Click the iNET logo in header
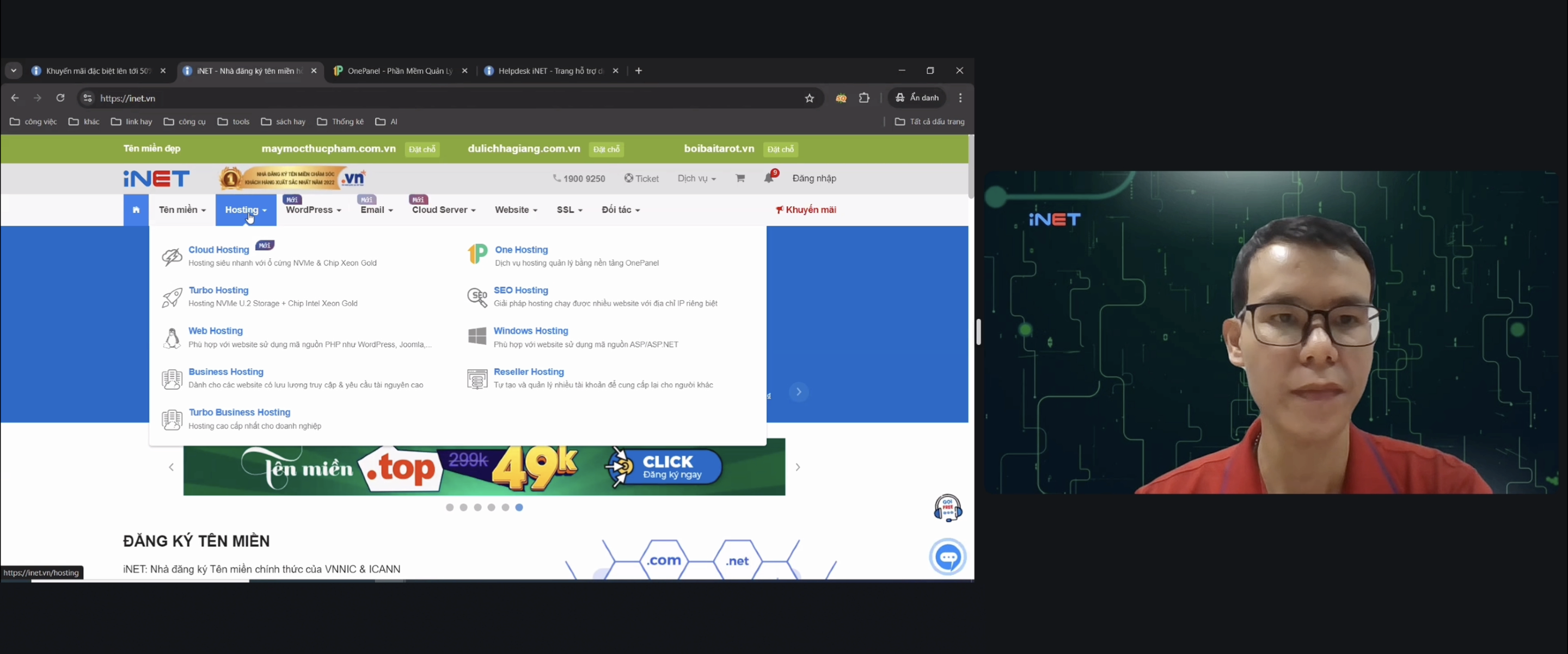The height and width of the screenshot is (654, 1568). point(156,178)
